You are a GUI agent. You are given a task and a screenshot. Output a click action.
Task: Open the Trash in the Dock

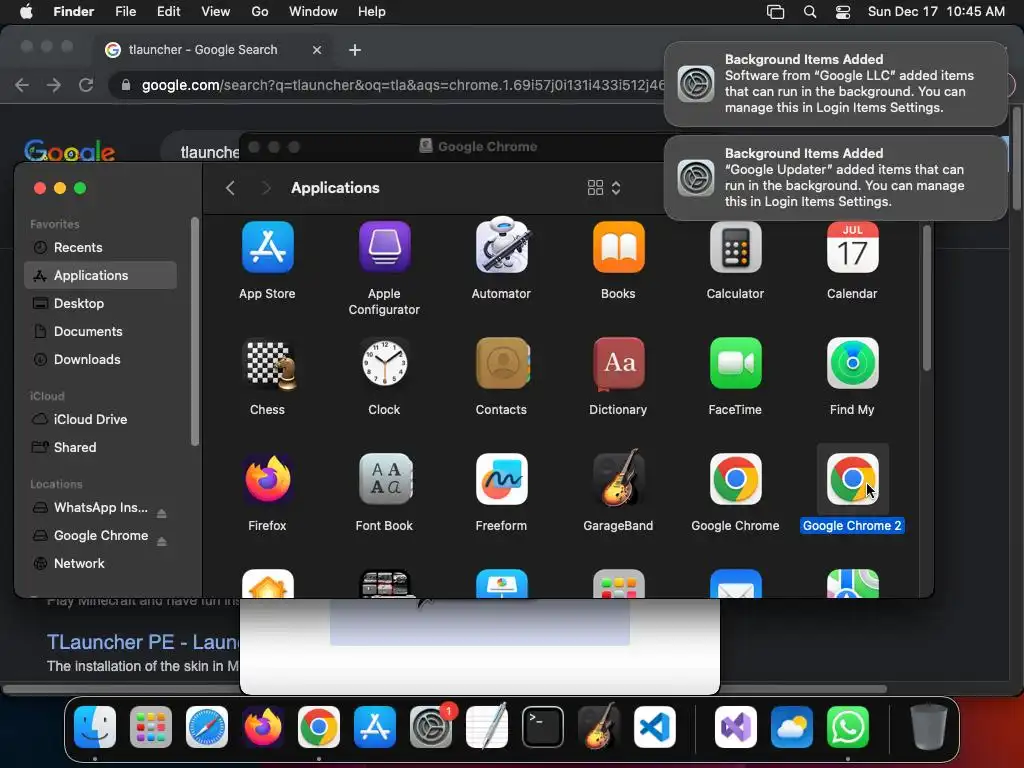929,726
